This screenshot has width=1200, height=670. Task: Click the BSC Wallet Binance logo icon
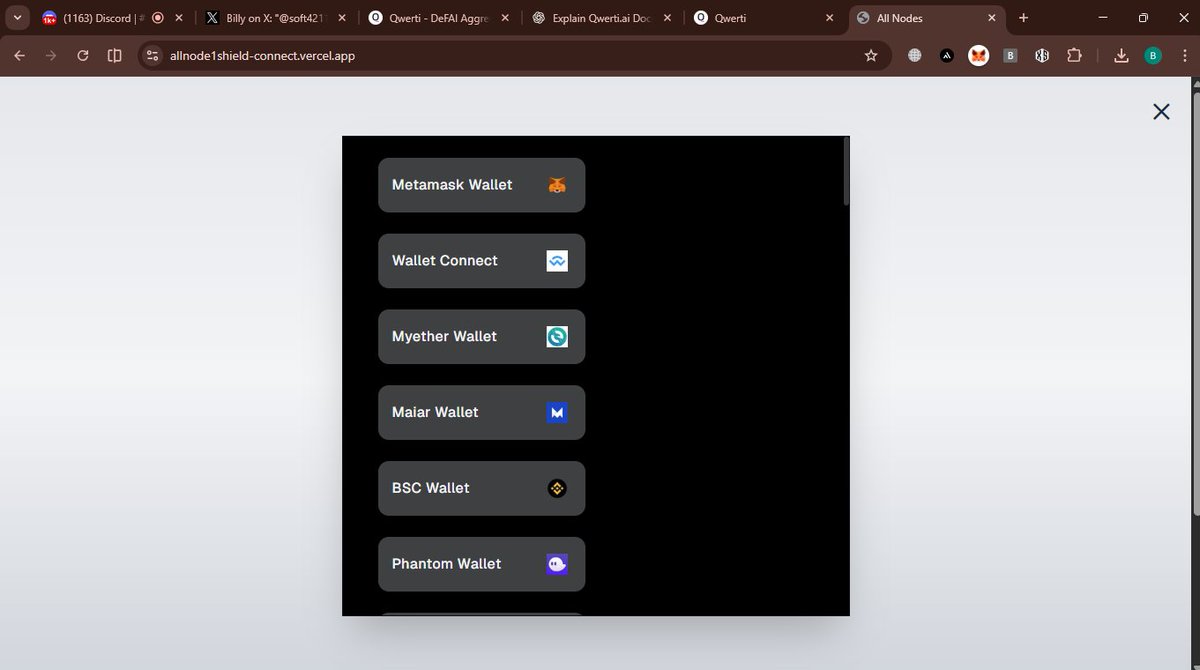[557, 488]
